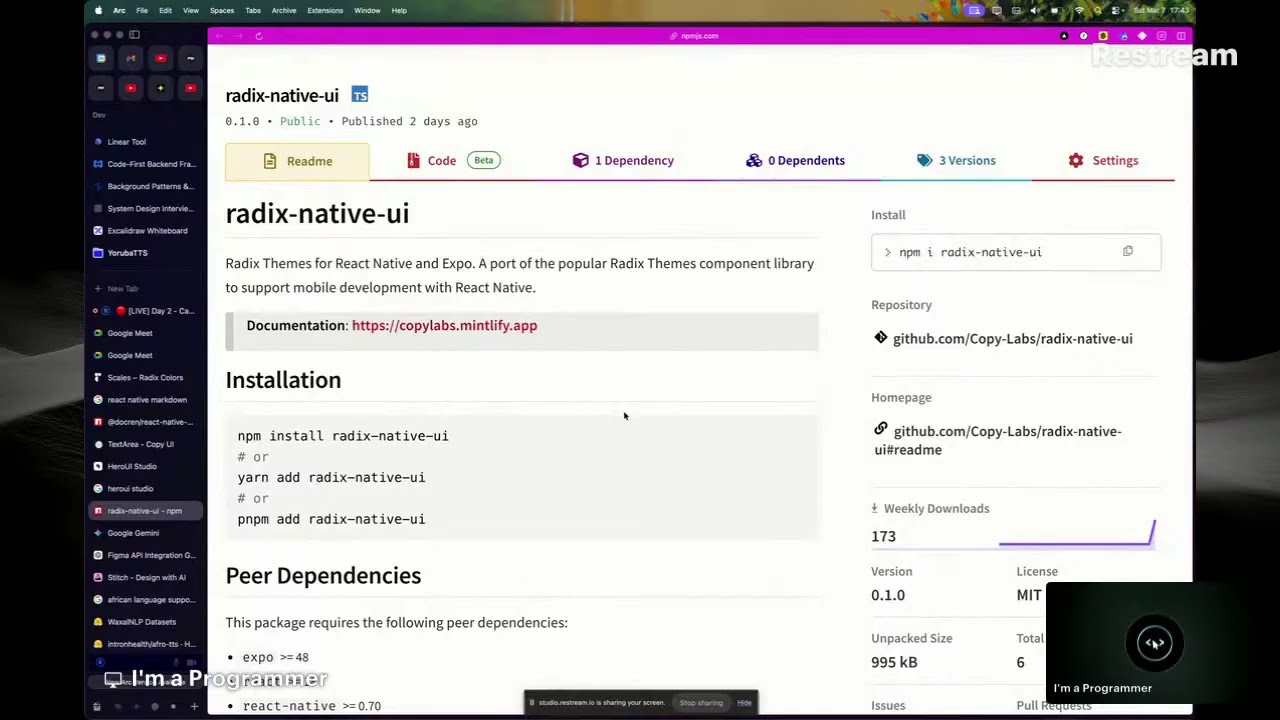
Task: Open the yellow star pinned tile
Action: point(160,88)
